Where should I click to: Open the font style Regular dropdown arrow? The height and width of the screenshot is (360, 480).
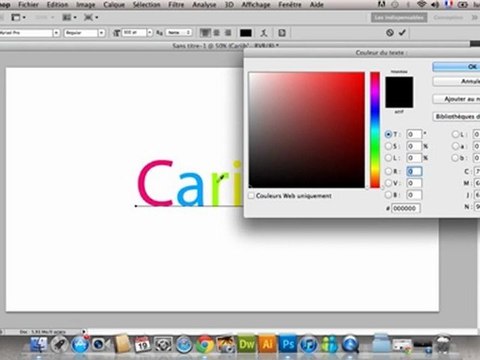[x=101, y=33]
